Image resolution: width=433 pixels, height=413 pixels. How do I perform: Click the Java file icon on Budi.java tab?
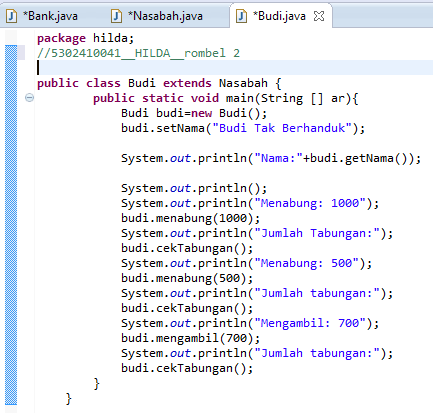[x=241, y=16]
